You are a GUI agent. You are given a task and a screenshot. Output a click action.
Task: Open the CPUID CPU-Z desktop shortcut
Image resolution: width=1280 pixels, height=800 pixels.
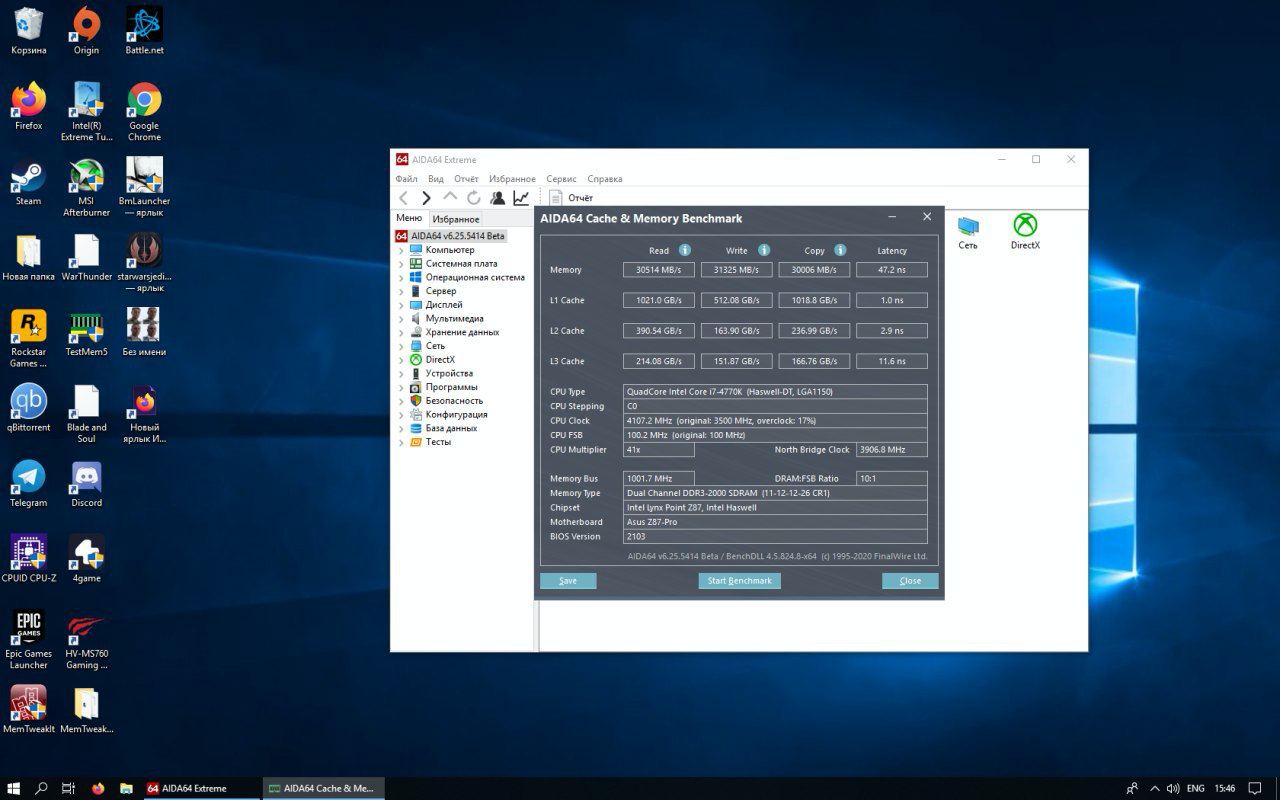[29, 558]
